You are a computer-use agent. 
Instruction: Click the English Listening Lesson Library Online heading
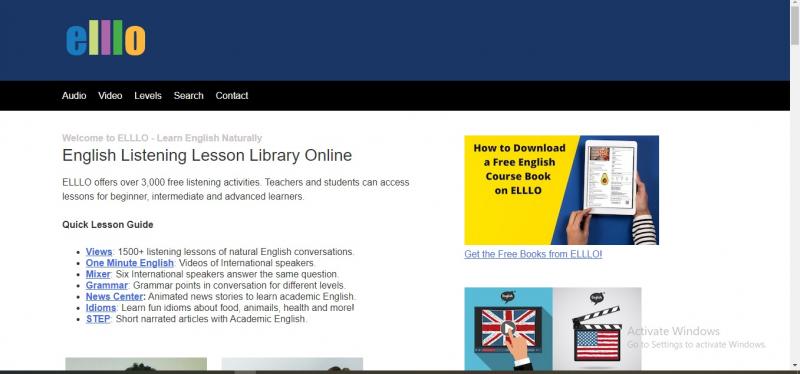tap(207, 155)
